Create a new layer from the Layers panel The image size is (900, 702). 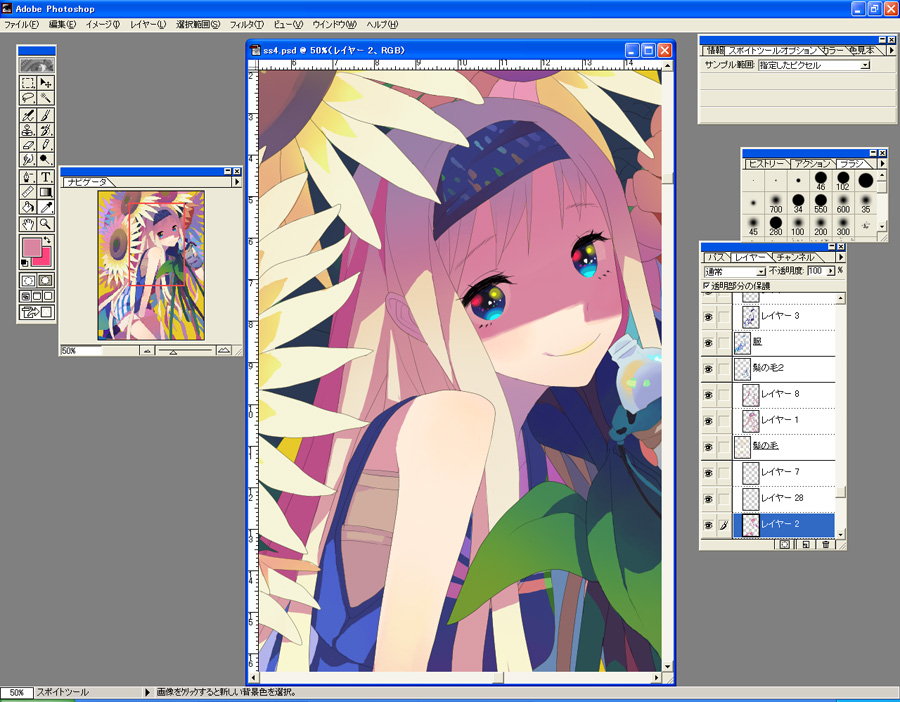click(x=806, y=544)
